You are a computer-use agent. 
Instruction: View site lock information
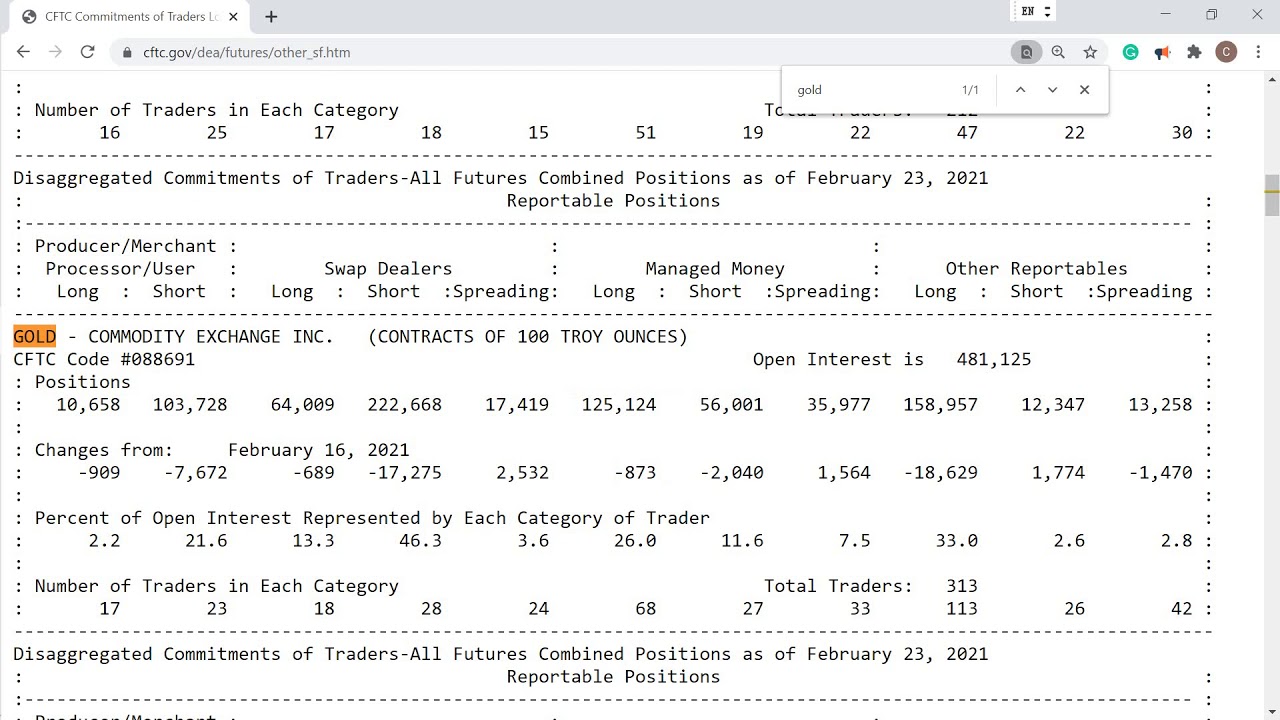click(126, 52)
